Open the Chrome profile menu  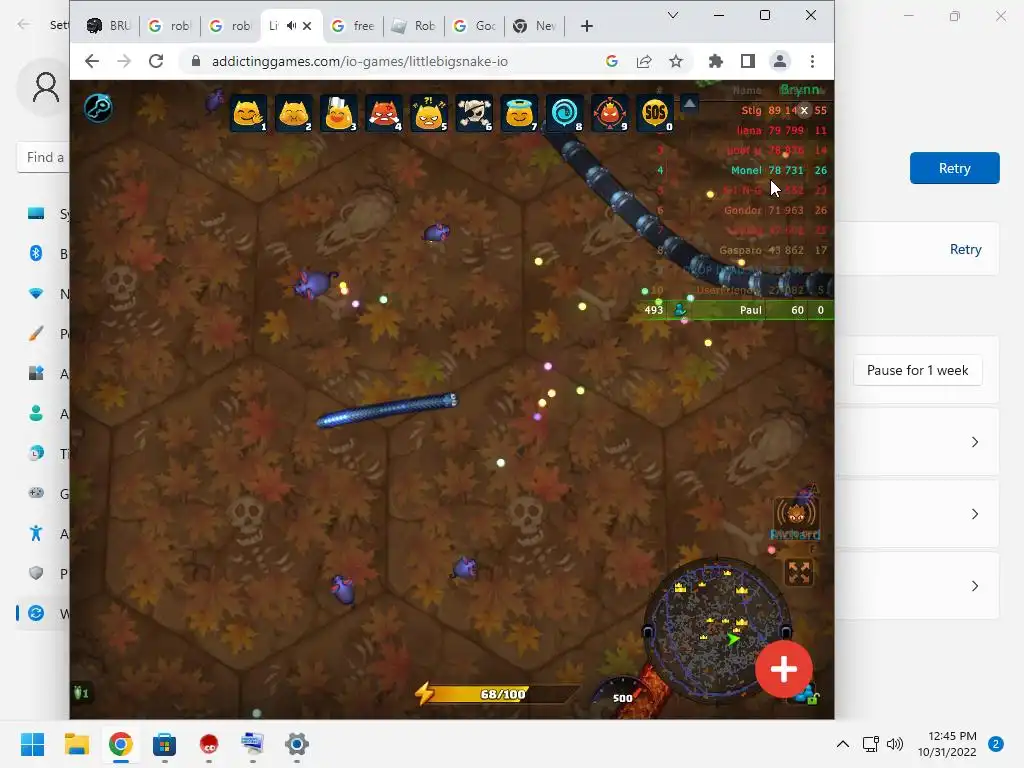[780, 61]
